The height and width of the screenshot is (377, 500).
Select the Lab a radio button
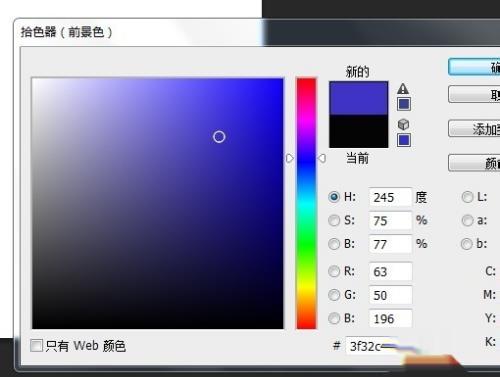click(467, 220)
